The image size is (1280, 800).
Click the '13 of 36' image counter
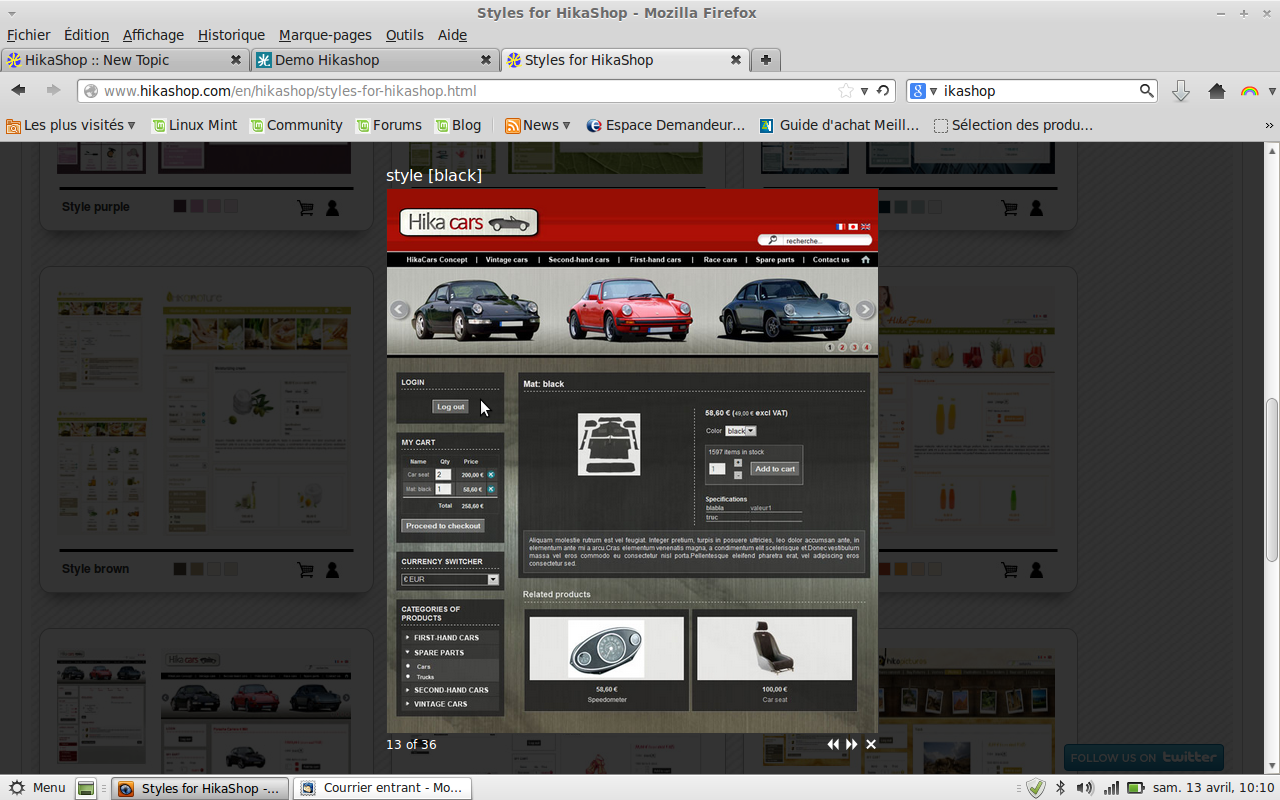point(411,744)
